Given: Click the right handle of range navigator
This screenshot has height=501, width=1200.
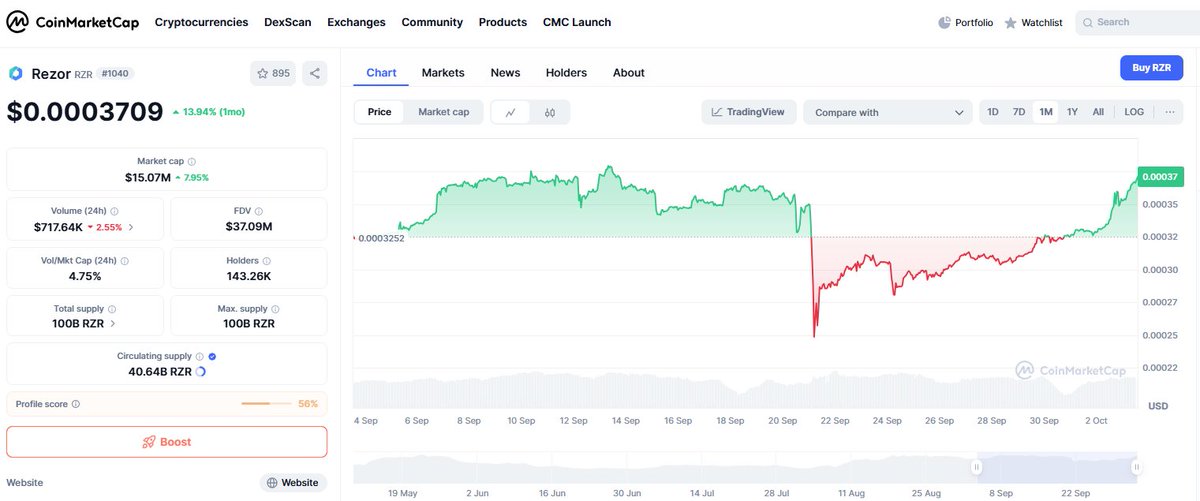Looking at the screenshot, I should point(1136,466).
